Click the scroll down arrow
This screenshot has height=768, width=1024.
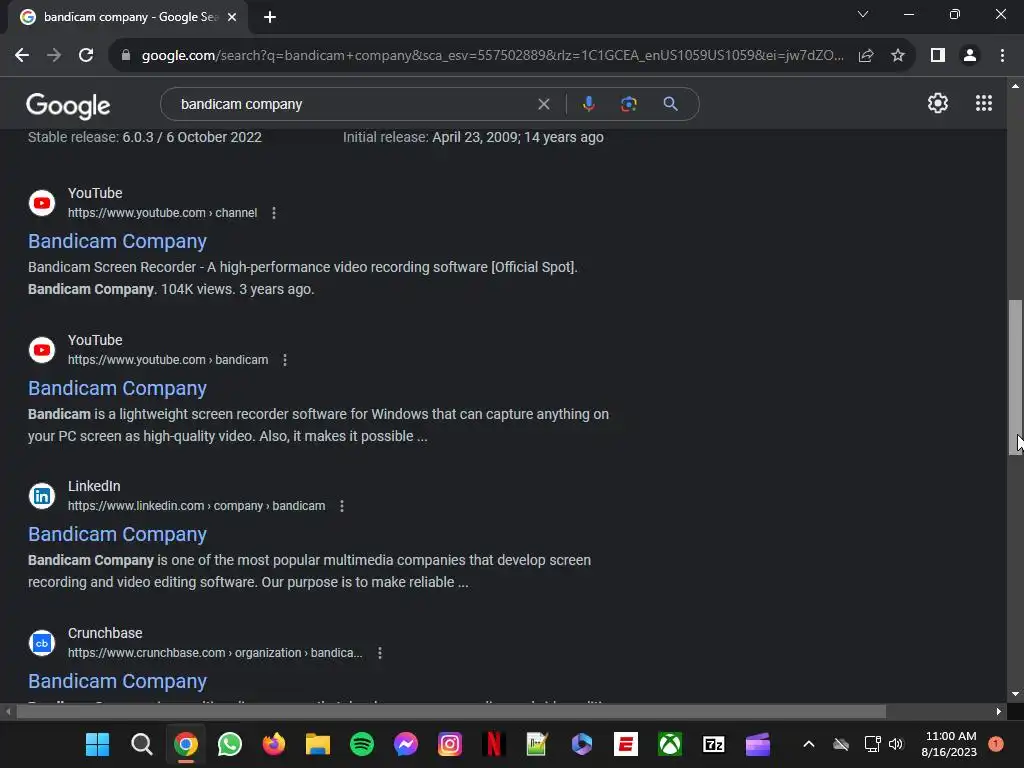(1015, 694)
